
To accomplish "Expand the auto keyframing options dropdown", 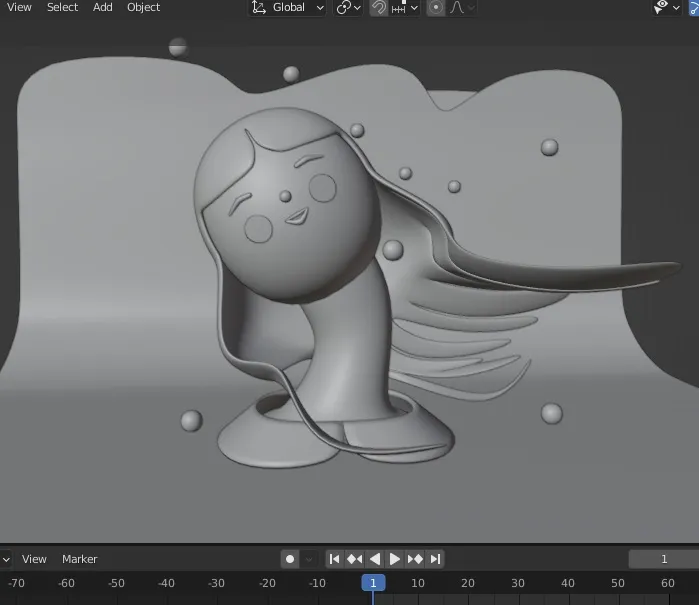I will coord(309,559).
